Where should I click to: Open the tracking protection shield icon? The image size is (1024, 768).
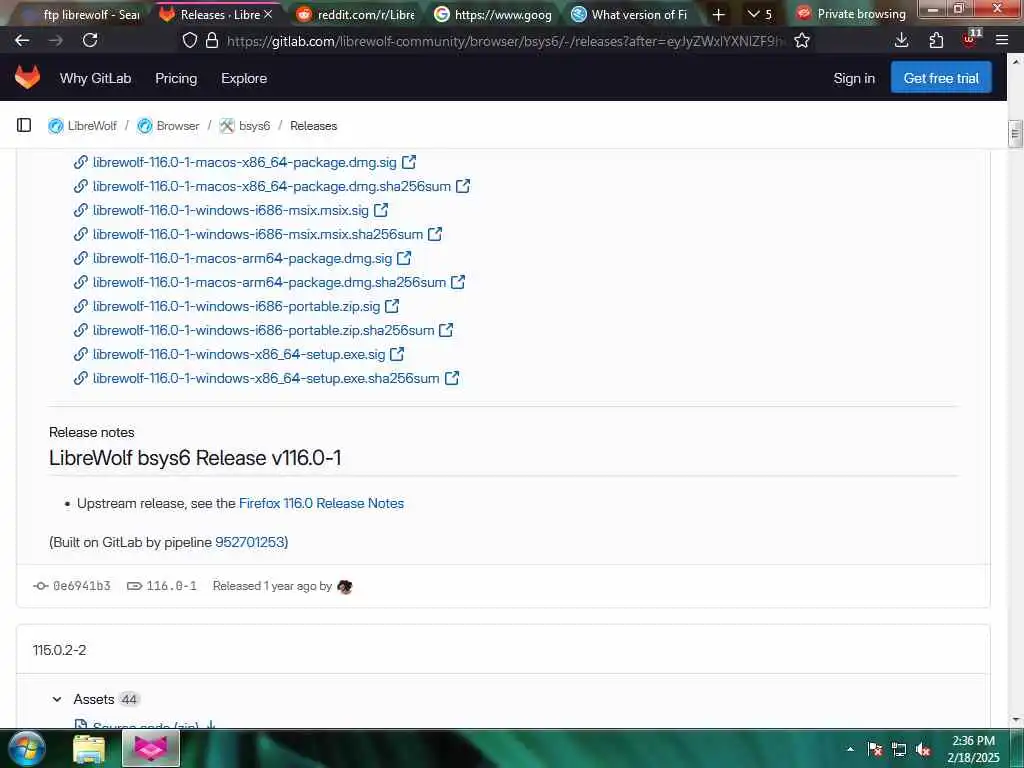(189, 40)
